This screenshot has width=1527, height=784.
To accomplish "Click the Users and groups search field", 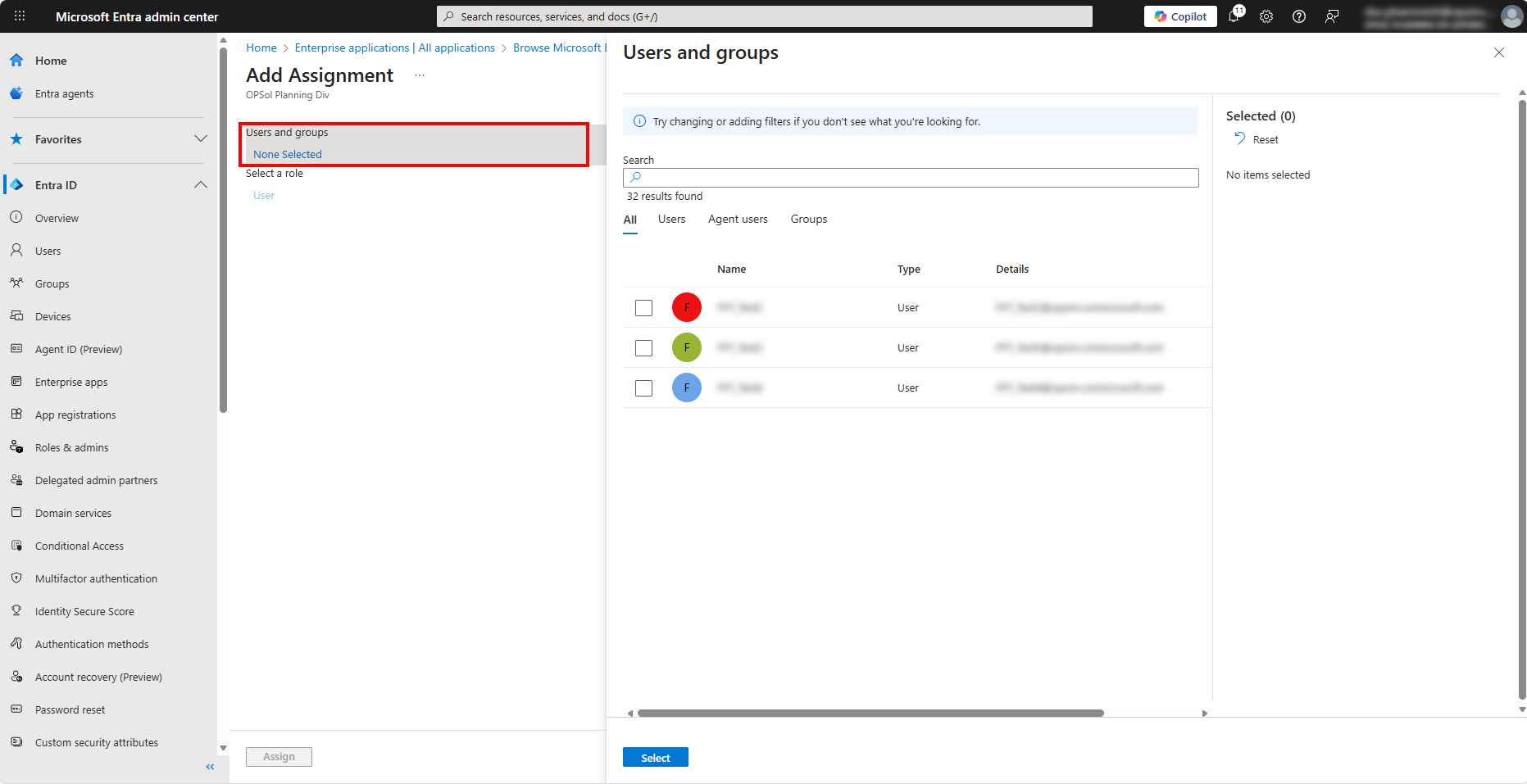I will 910,178.
